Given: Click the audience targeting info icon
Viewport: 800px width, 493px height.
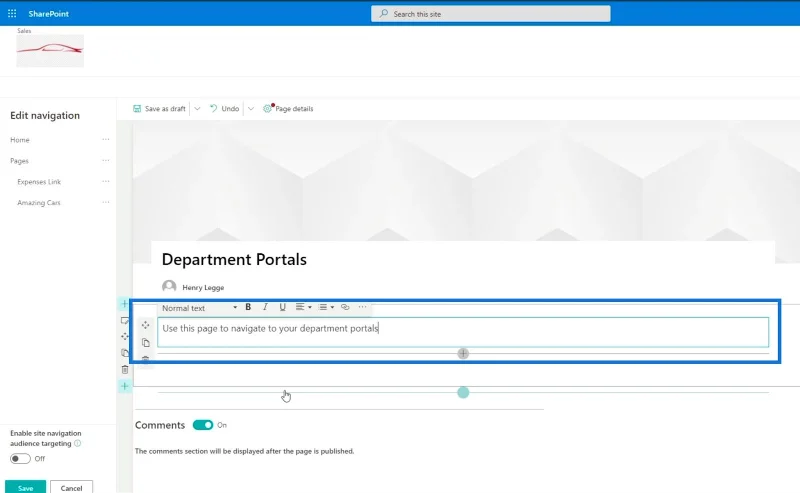Looking at the screenshot, I should (x=78, y=443).
